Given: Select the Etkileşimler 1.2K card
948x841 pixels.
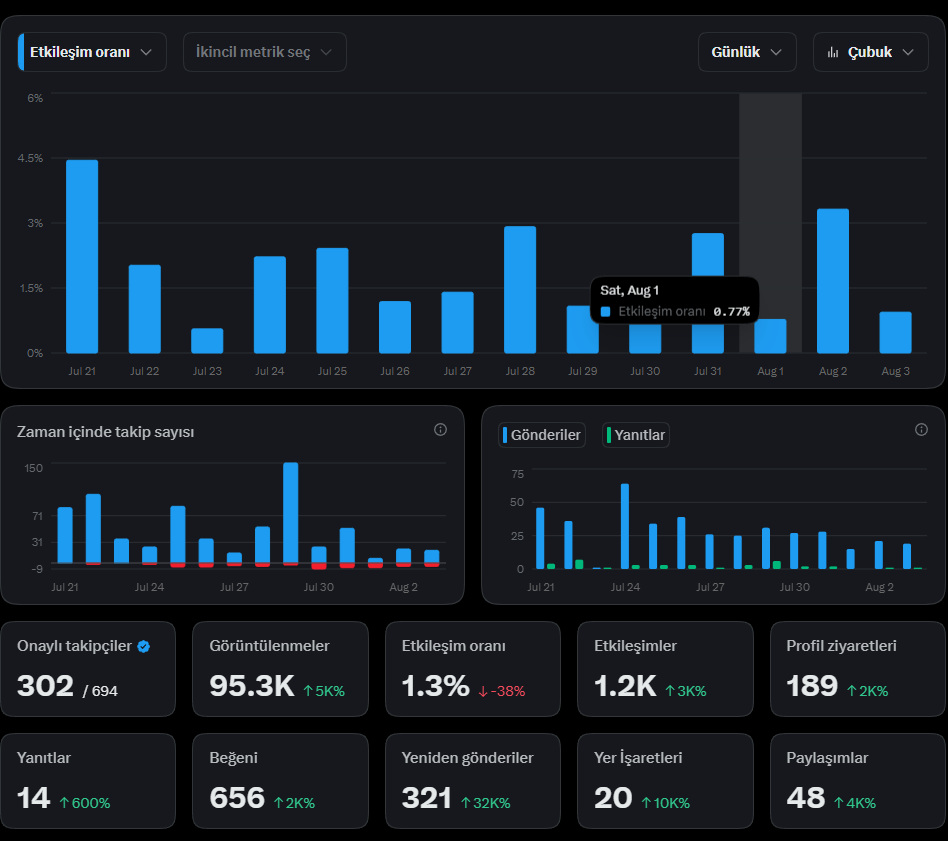Looking at the screenshot, I should pos(665,669).
